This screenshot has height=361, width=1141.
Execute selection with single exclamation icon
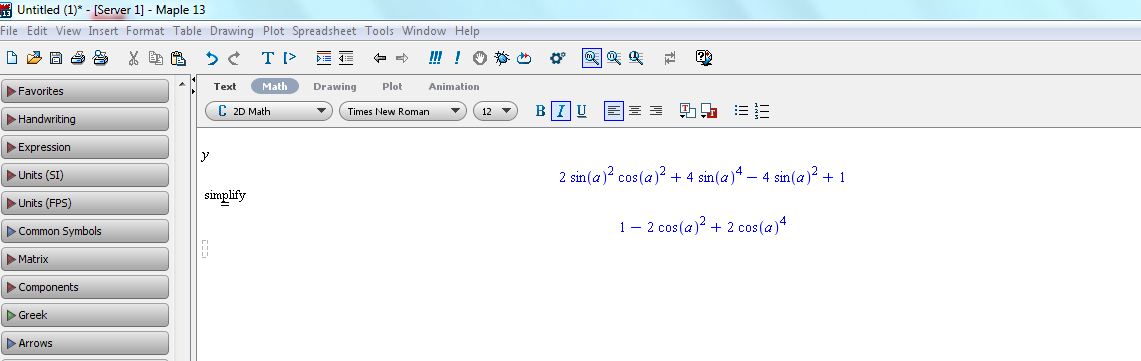pyautogui.click(x=457, y=58)
